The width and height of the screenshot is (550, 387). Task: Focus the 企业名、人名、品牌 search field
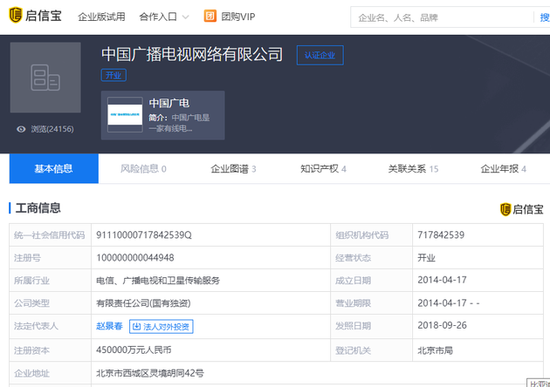coord(442,17)
